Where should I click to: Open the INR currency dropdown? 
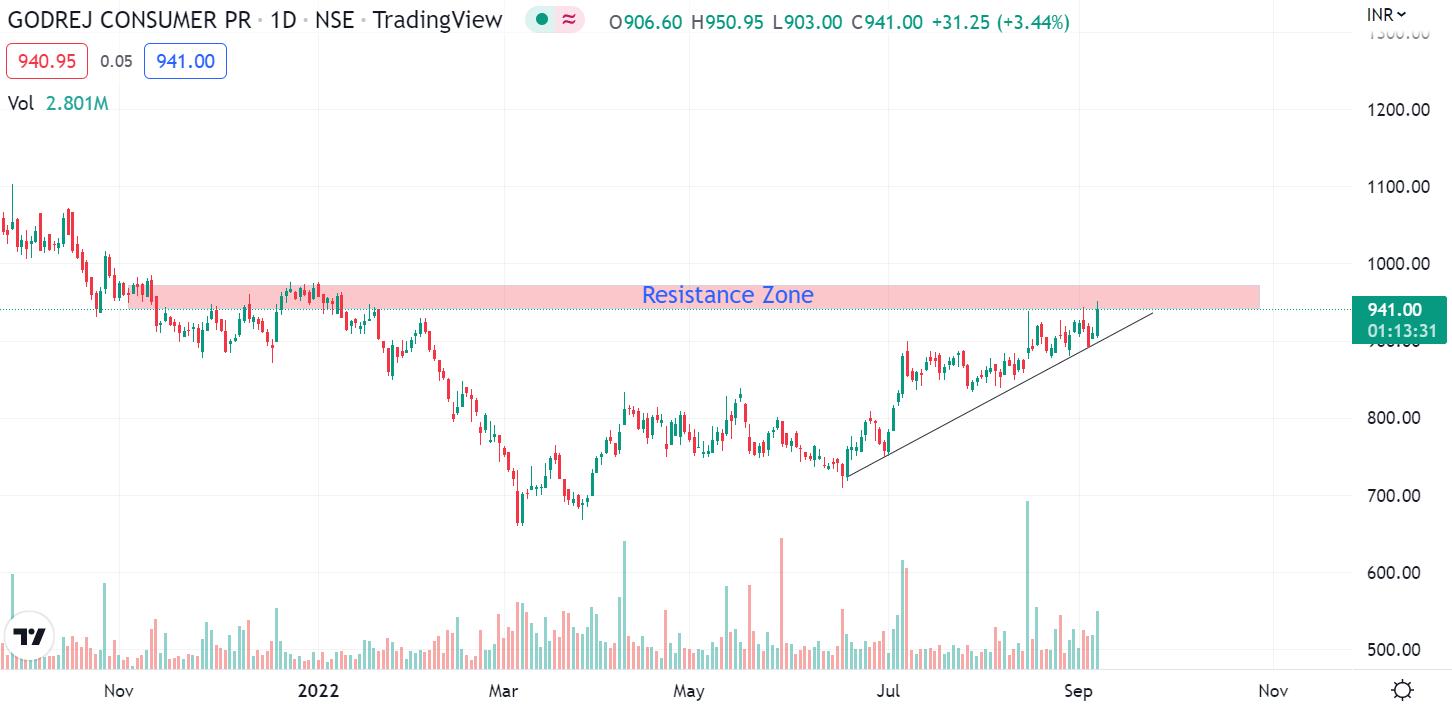pyautogui.click(x=1386, y=14)
